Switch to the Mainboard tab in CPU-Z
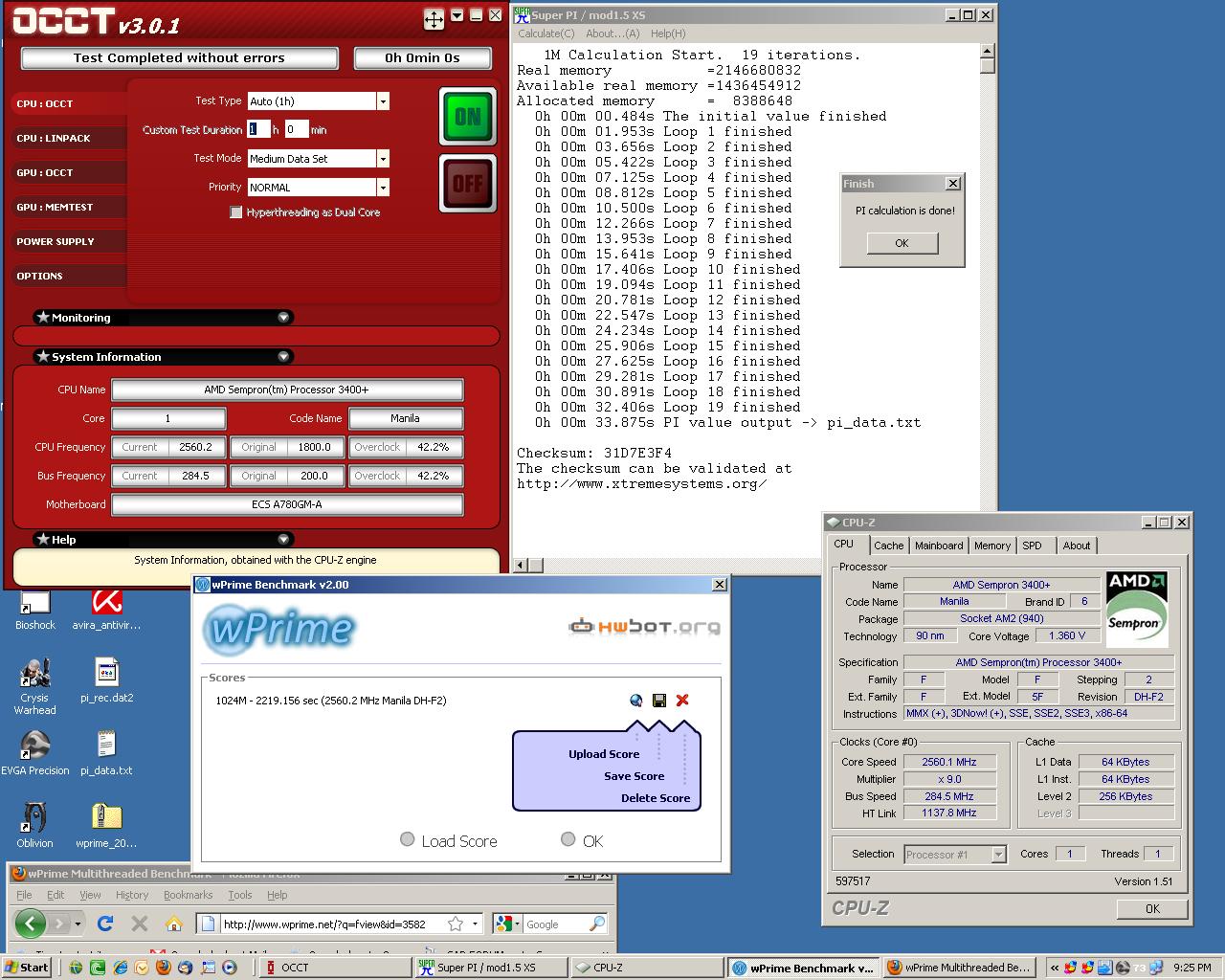Screen dimensions: 1225x980 (939, 546)
